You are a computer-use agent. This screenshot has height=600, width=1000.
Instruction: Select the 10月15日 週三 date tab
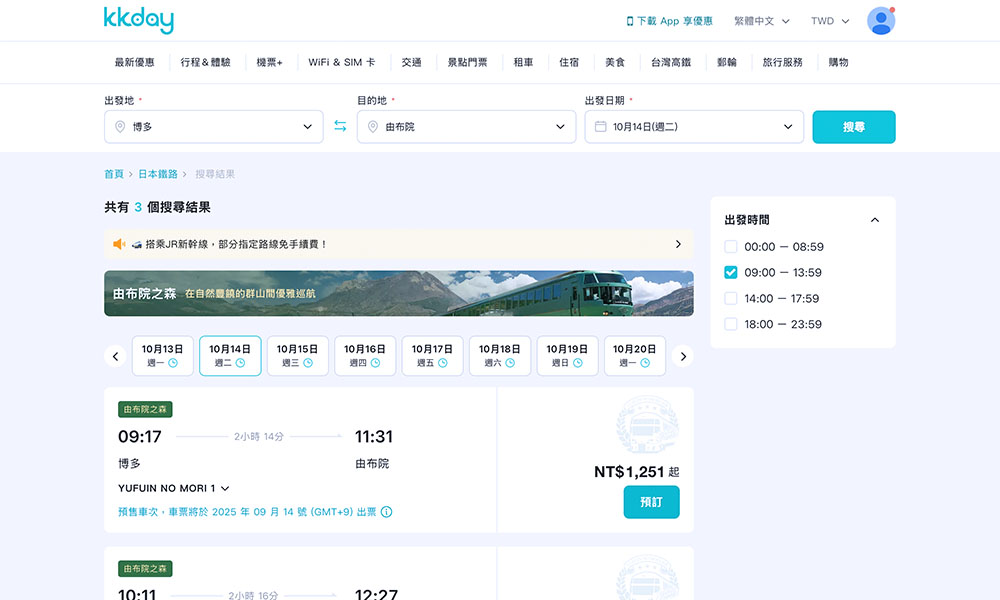click(298, 356)
